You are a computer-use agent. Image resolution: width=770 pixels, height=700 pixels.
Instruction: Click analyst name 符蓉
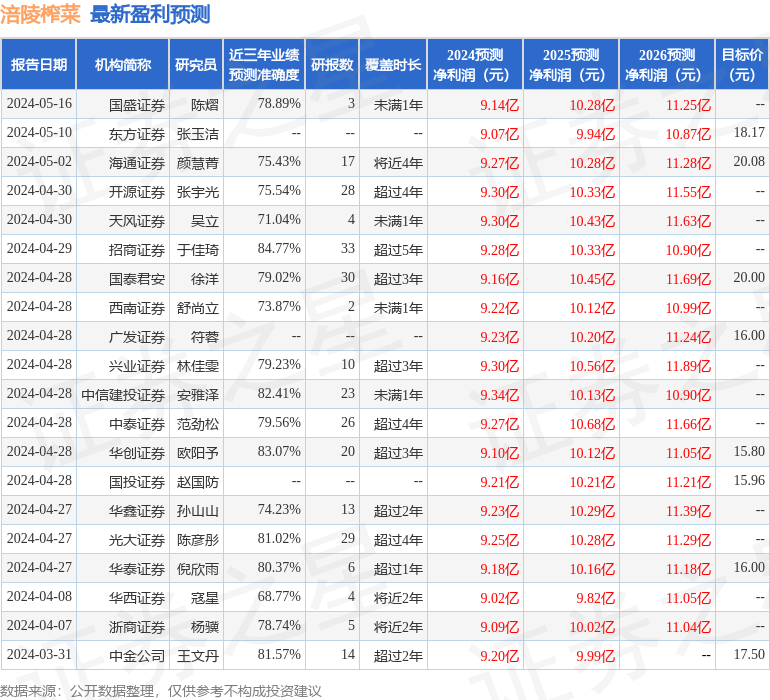(x=205, y=337)
